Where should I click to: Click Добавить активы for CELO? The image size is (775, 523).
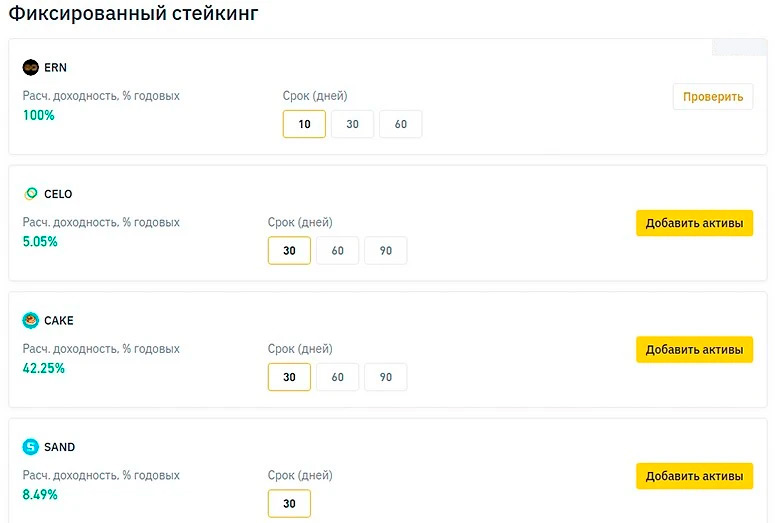694,223
